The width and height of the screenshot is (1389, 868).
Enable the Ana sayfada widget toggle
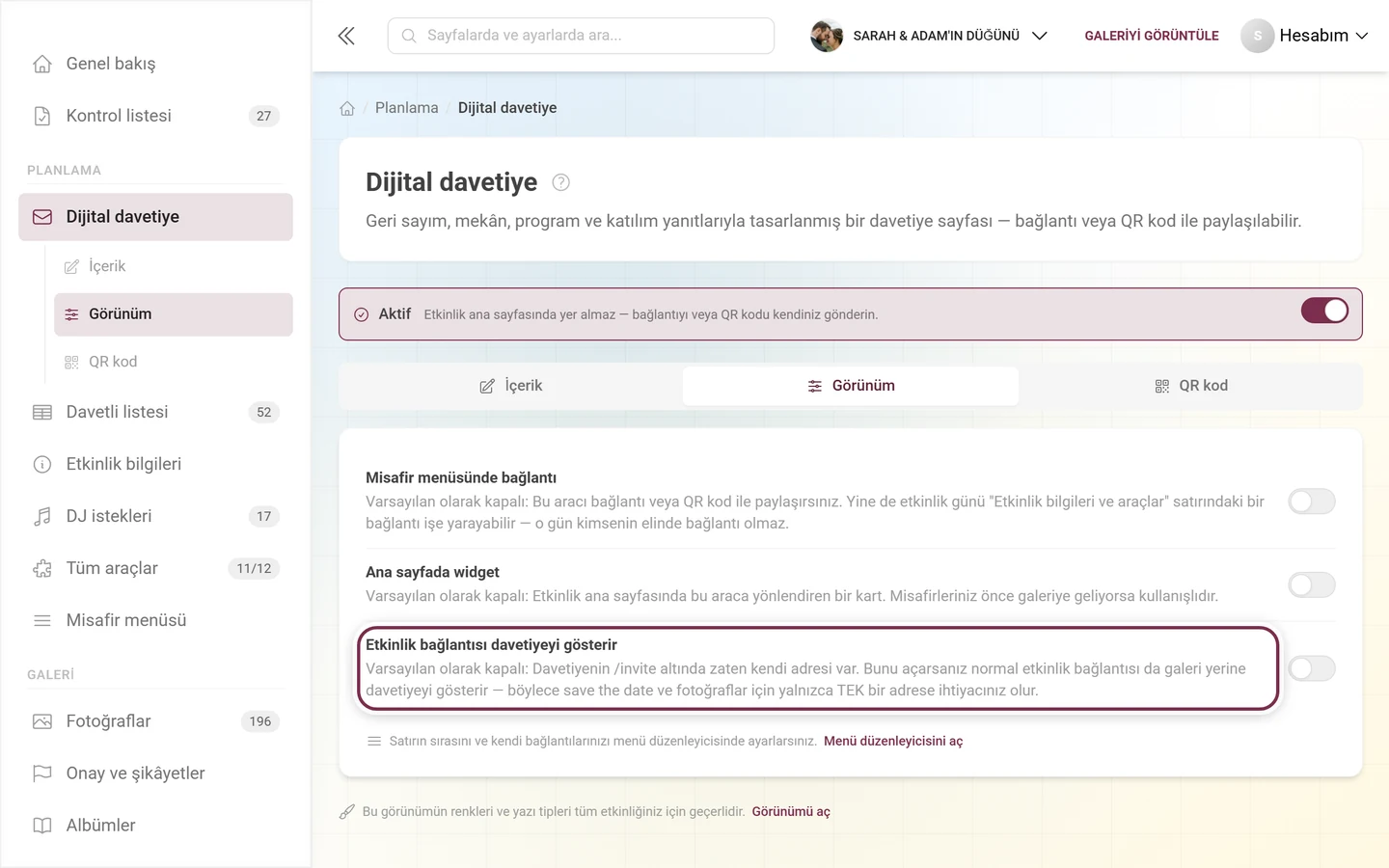click(x=1312, y=584)
